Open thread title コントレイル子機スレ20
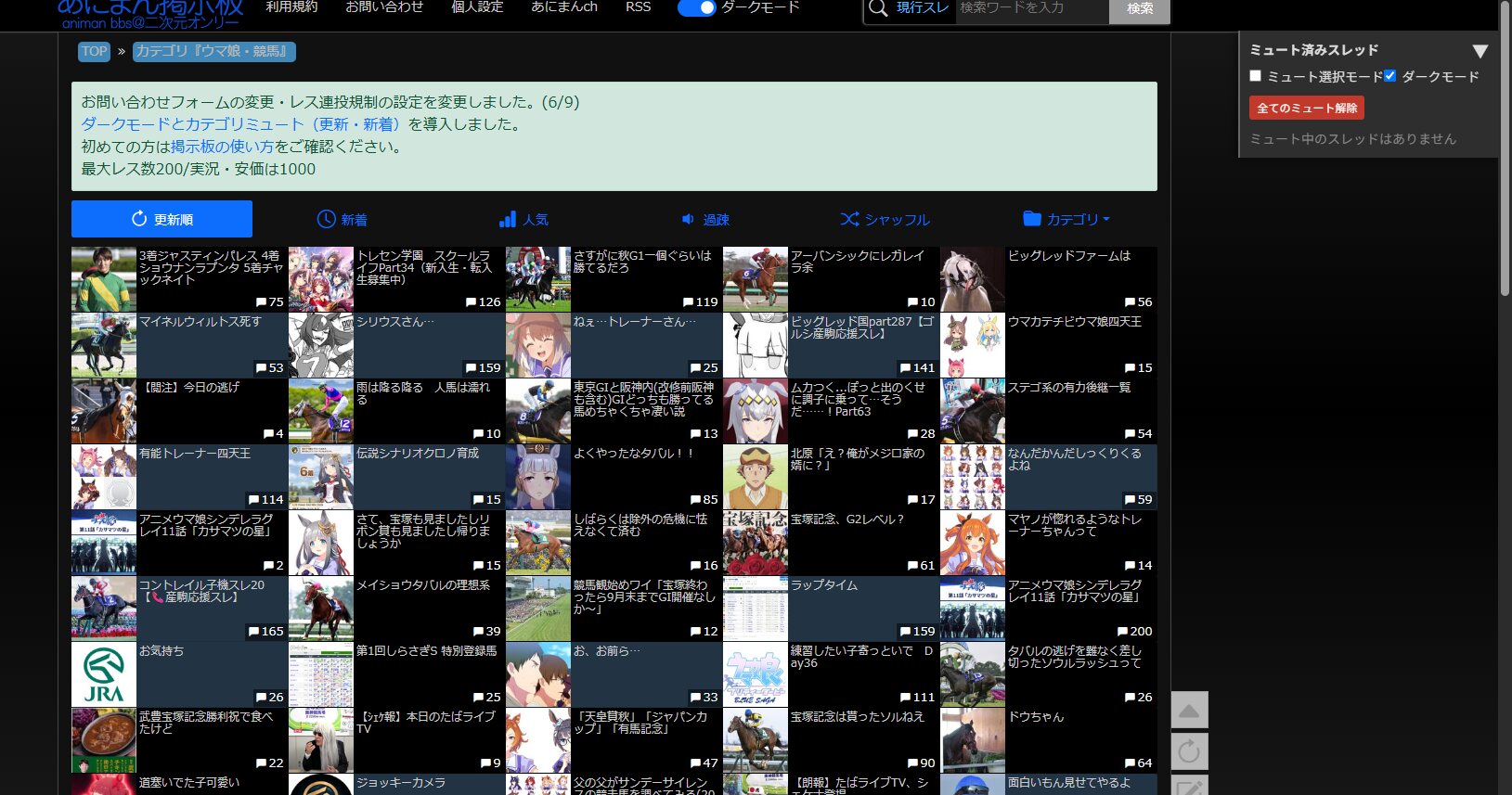Image resolution: width=1512 pixels, height=795 pixels. [202, 591]
